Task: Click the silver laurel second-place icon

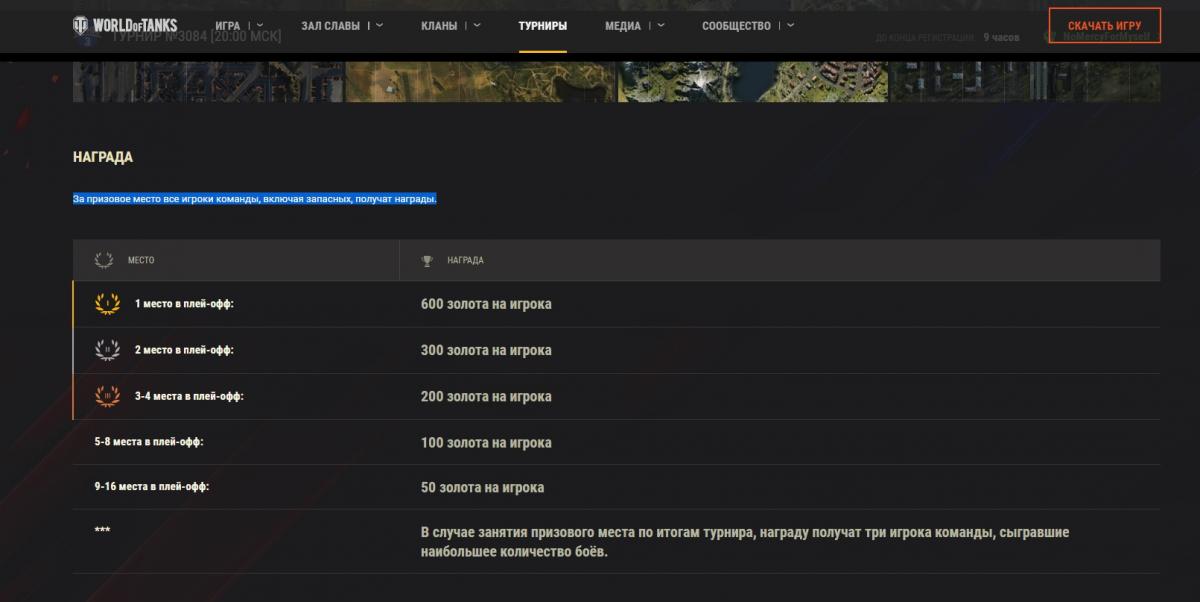Action: tap(107, 350)
